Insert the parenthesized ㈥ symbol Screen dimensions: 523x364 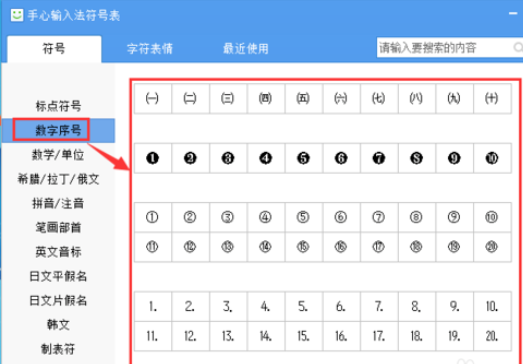pos(341,99)
